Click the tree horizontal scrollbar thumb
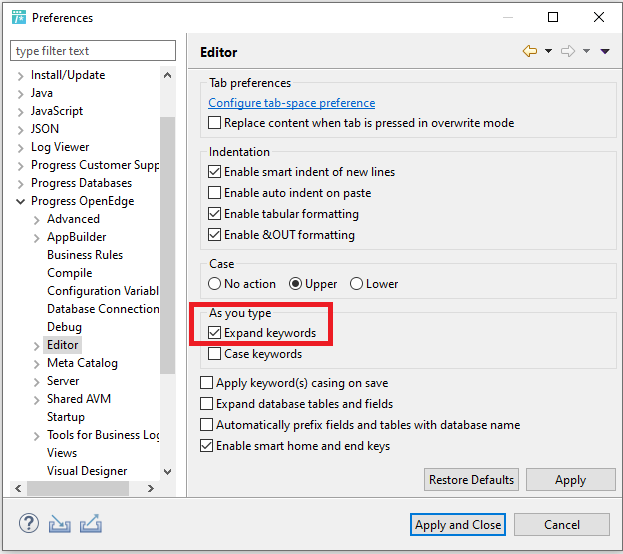 (x=78, y=488)
